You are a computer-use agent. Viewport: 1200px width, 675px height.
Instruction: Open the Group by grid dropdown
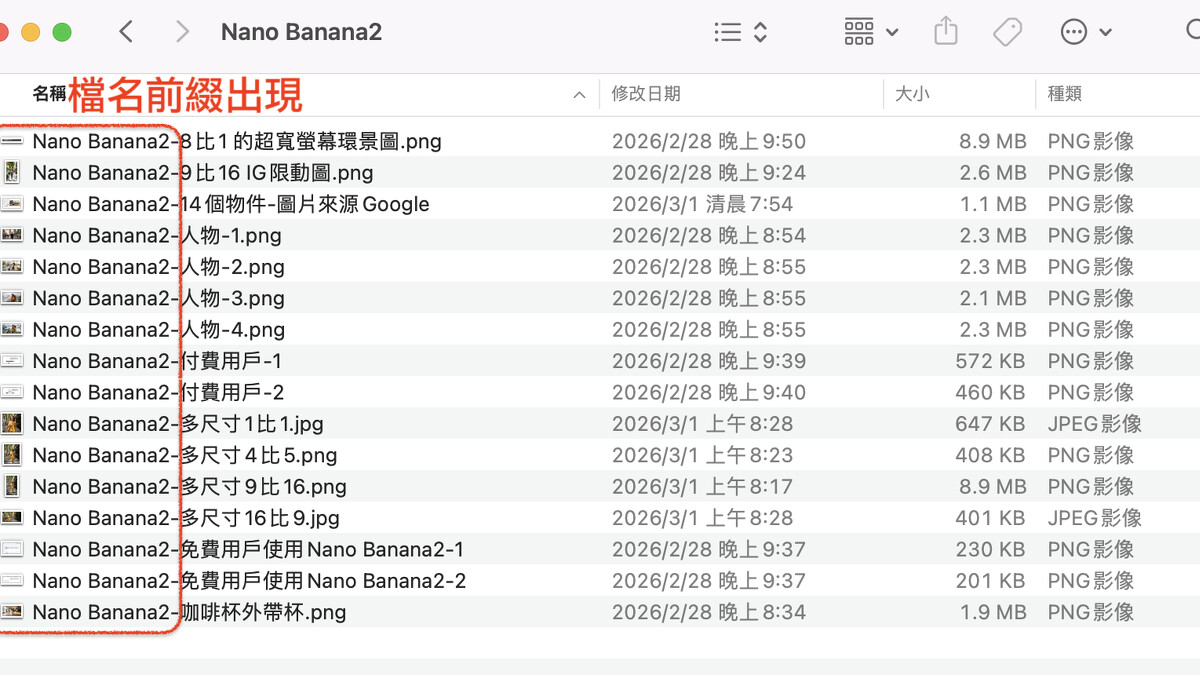(x=871, y=32)
